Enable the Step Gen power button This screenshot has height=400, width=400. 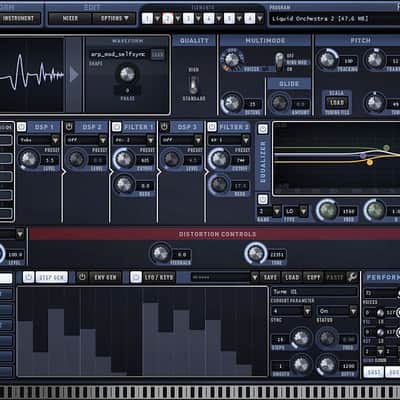28,277
